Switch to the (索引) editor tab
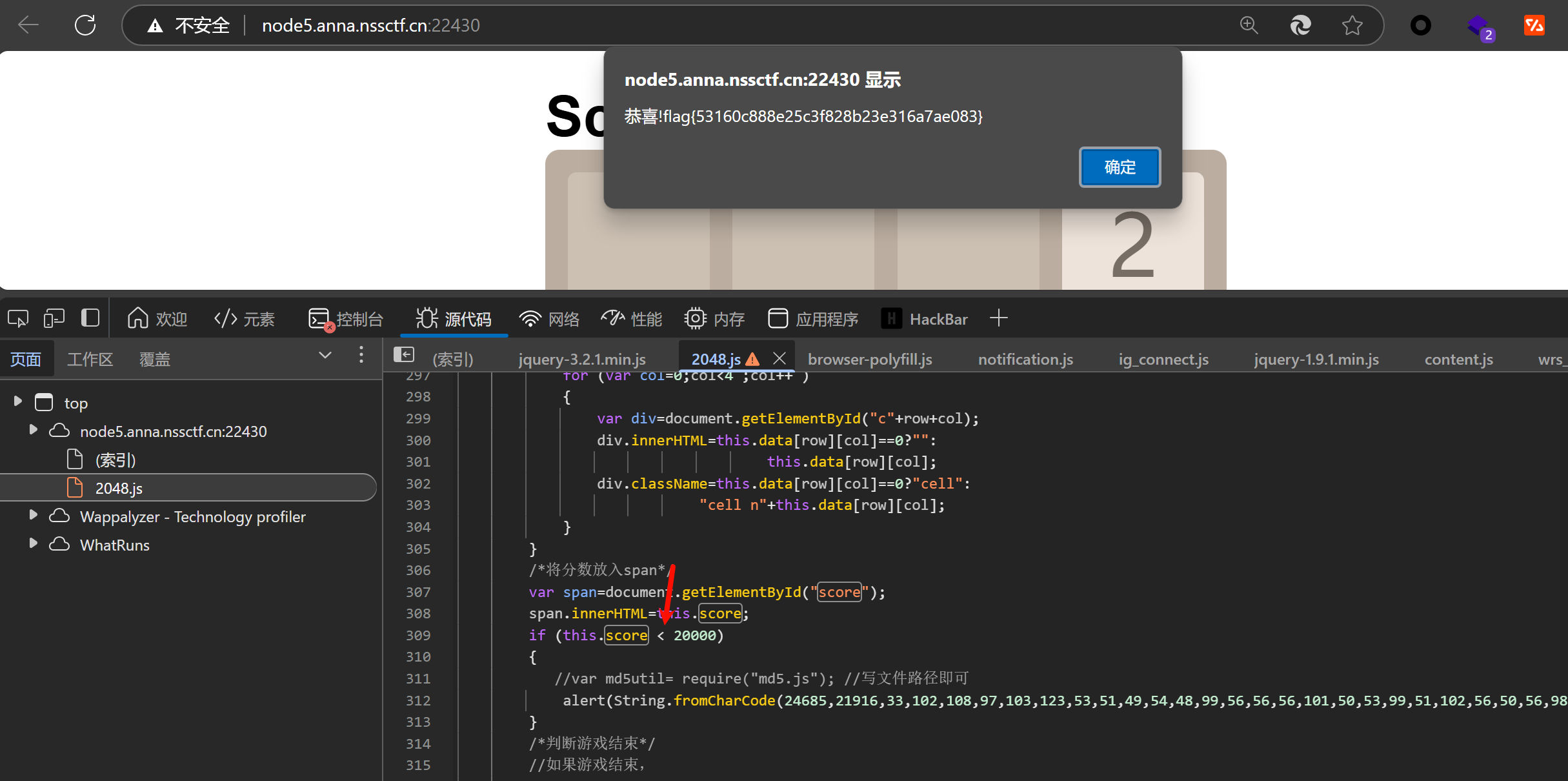The height and width of the screenshot is (781, 1568). tap(453, 360)
